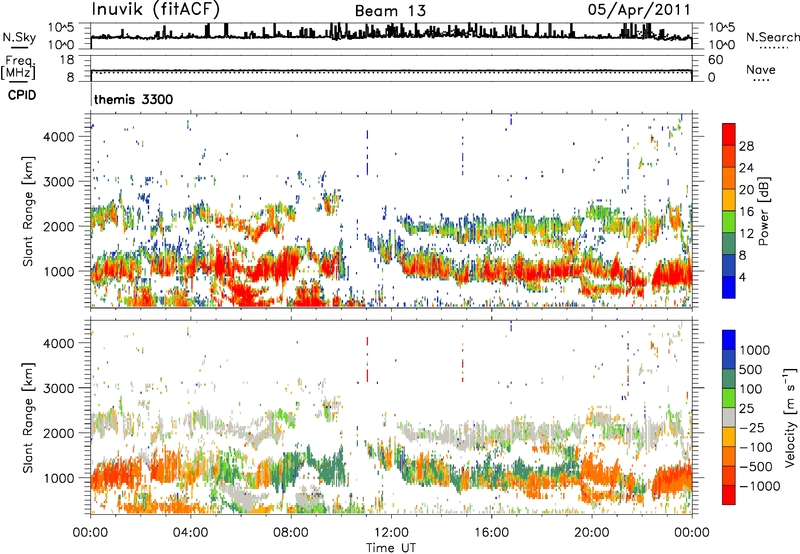Click the gray segment of velocity colorbar

click(x=729, y=417)
